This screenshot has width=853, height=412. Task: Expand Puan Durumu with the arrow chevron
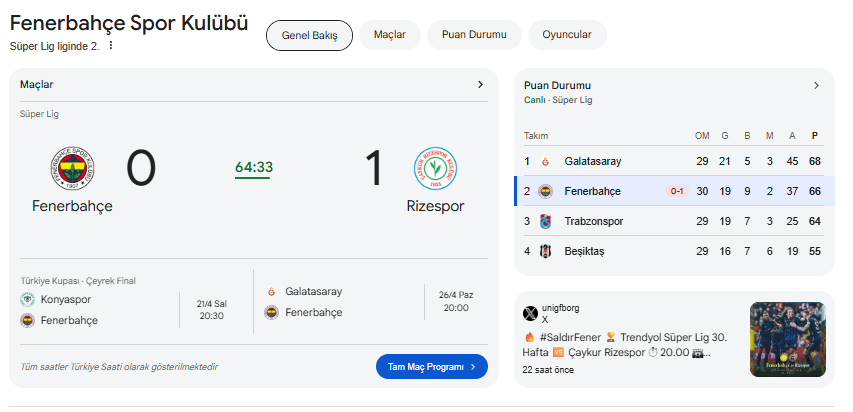click(816, 85)
